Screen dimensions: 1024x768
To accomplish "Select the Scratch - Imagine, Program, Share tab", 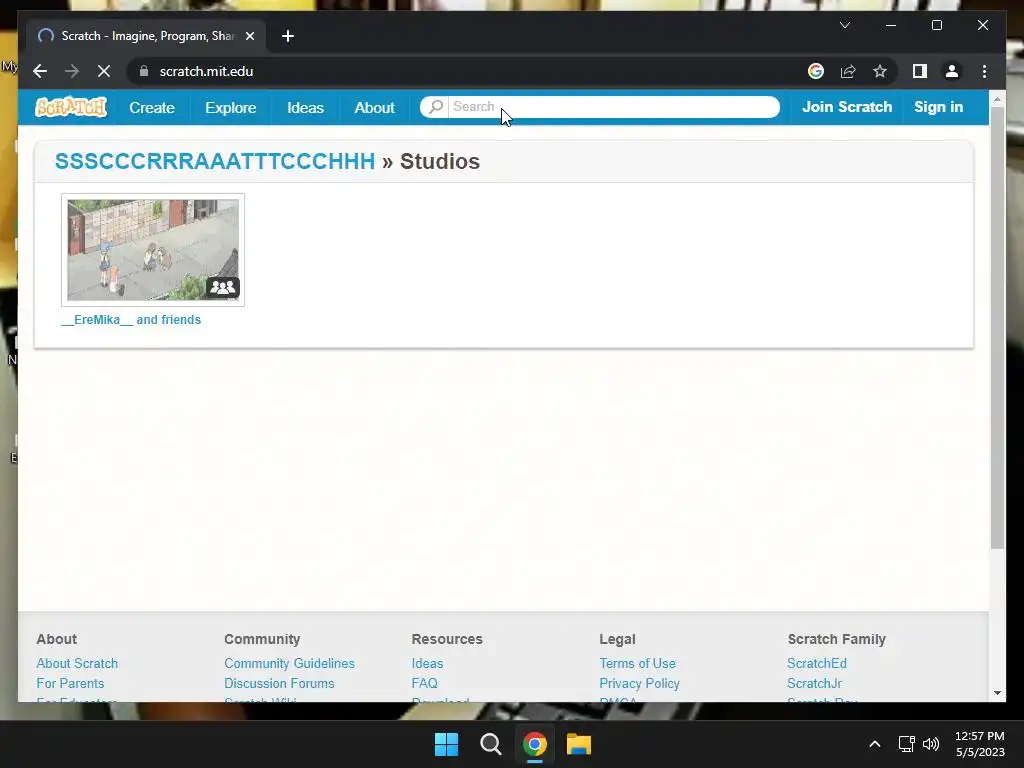I will (x=147, y=36).
